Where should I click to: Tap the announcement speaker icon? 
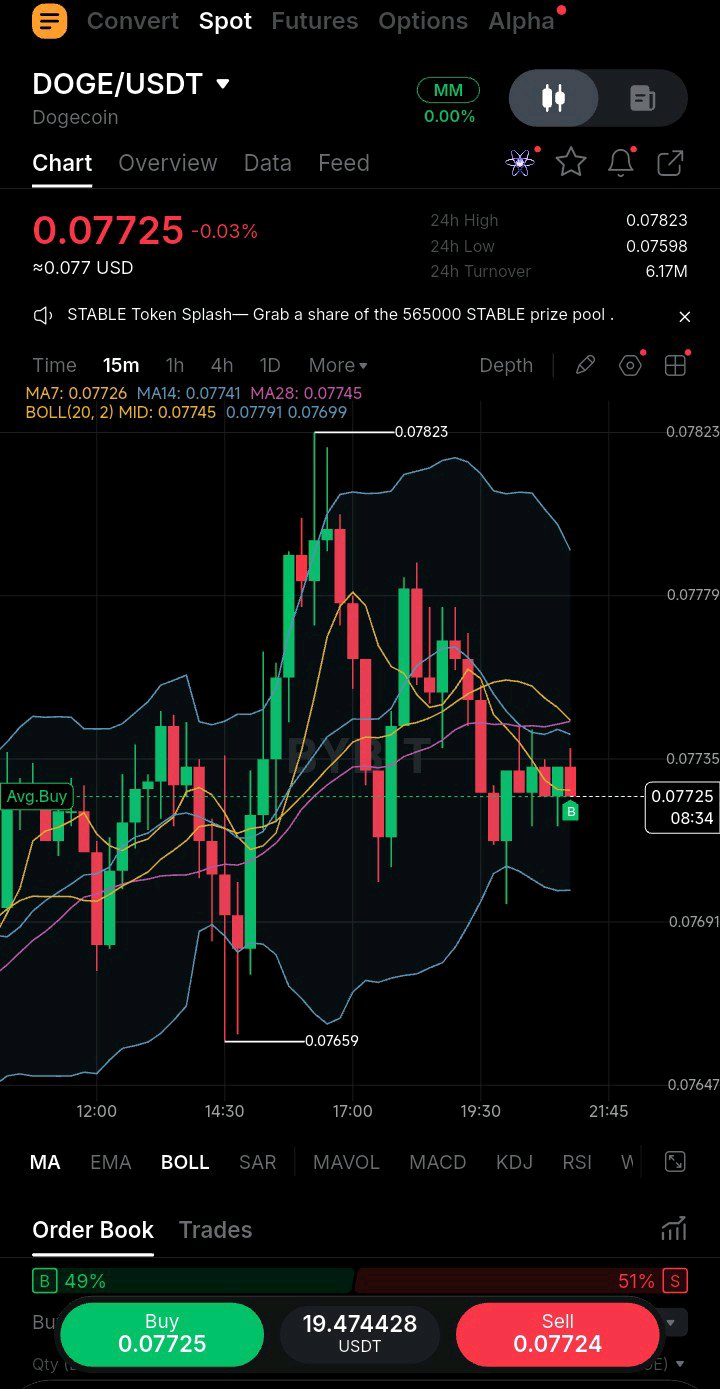coord(43,316)
